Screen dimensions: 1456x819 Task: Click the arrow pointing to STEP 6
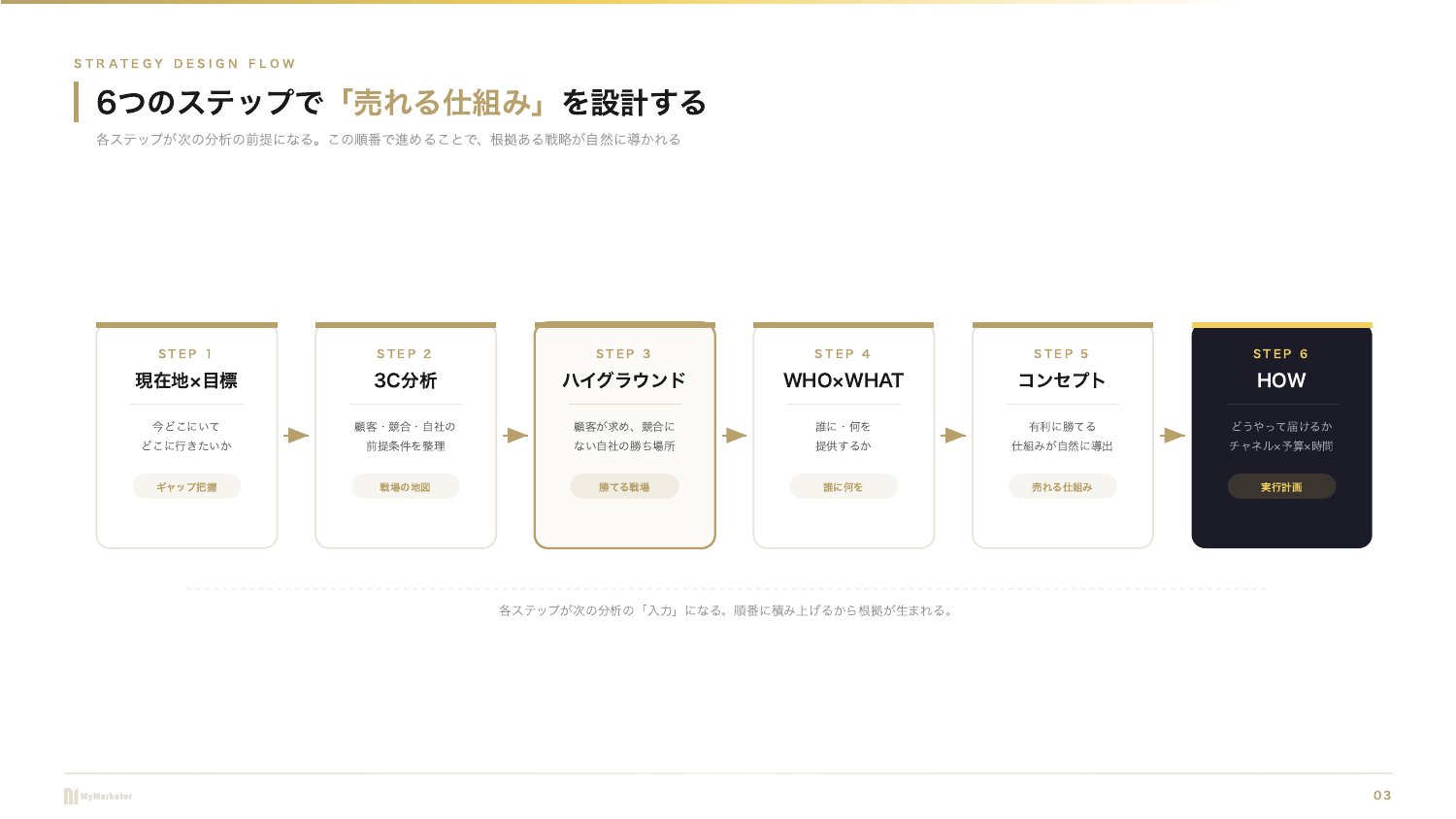(1173, 436)
